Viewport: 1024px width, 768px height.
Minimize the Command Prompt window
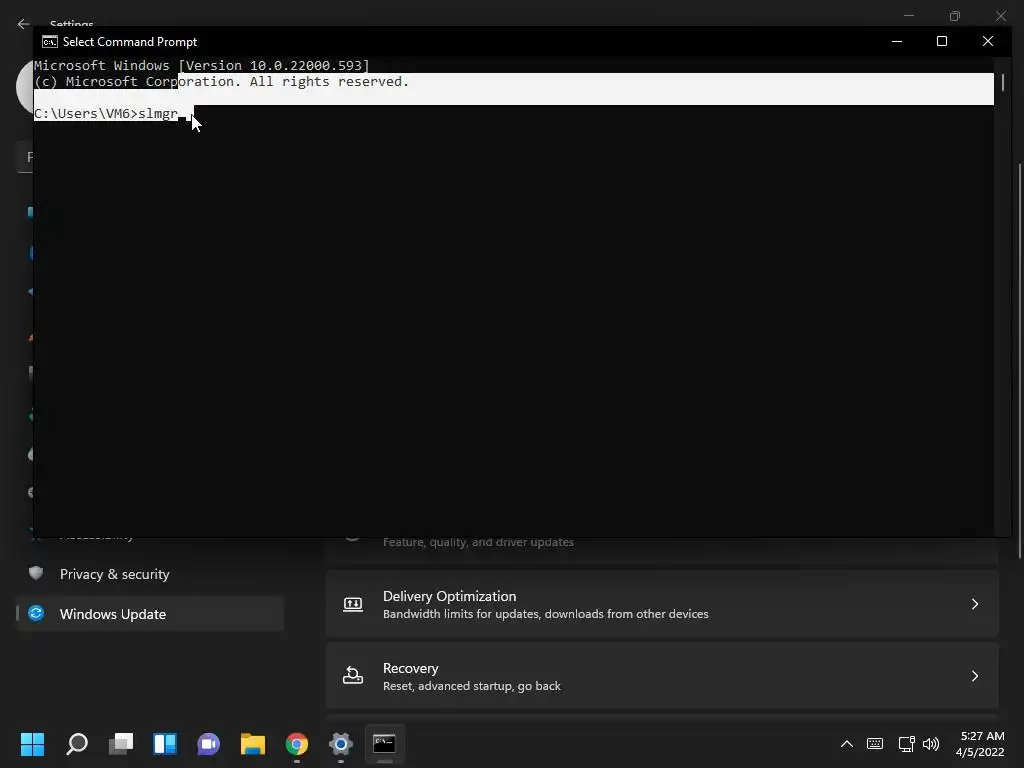[897, 41]
